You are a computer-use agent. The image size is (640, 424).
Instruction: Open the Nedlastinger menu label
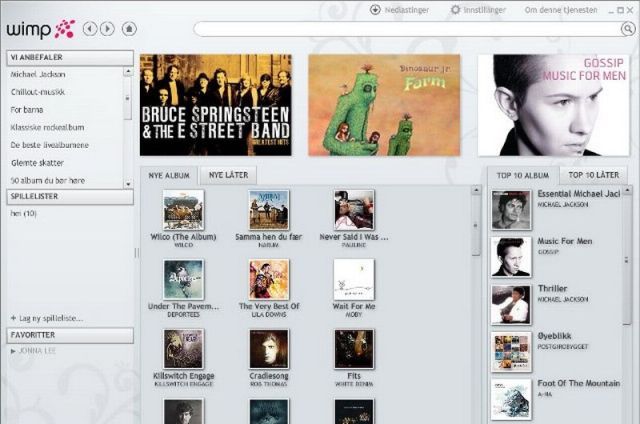pyautogui.click(x=407, y=10)
